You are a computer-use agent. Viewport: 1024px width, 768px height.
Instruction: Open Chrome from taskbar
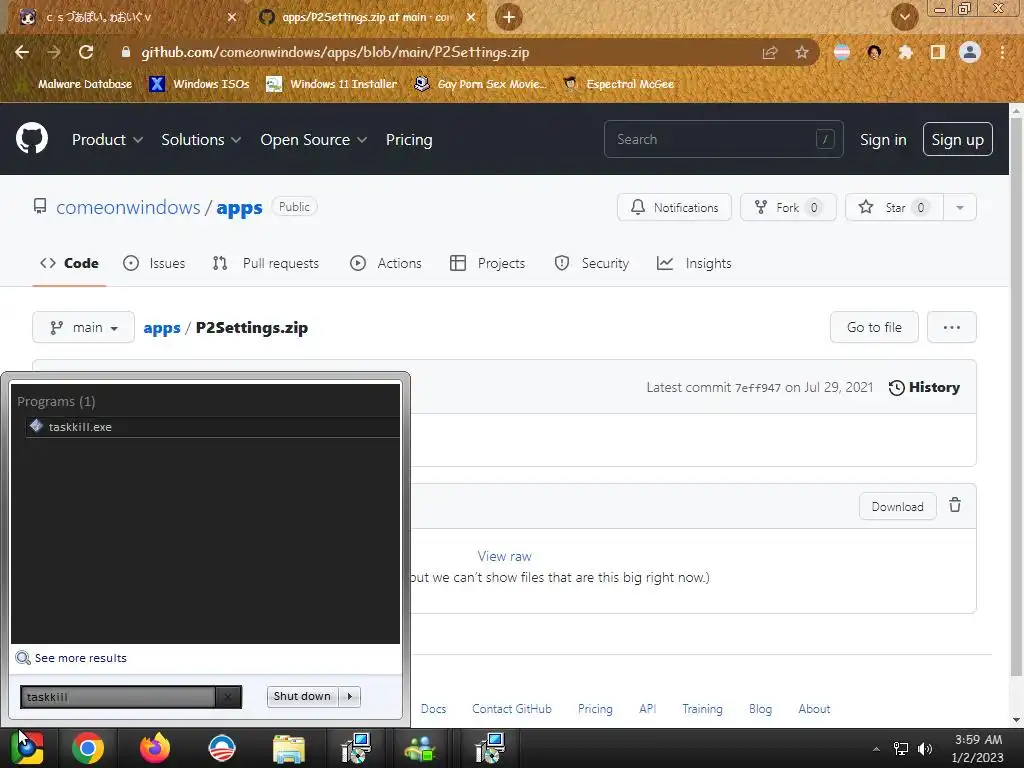88,748
